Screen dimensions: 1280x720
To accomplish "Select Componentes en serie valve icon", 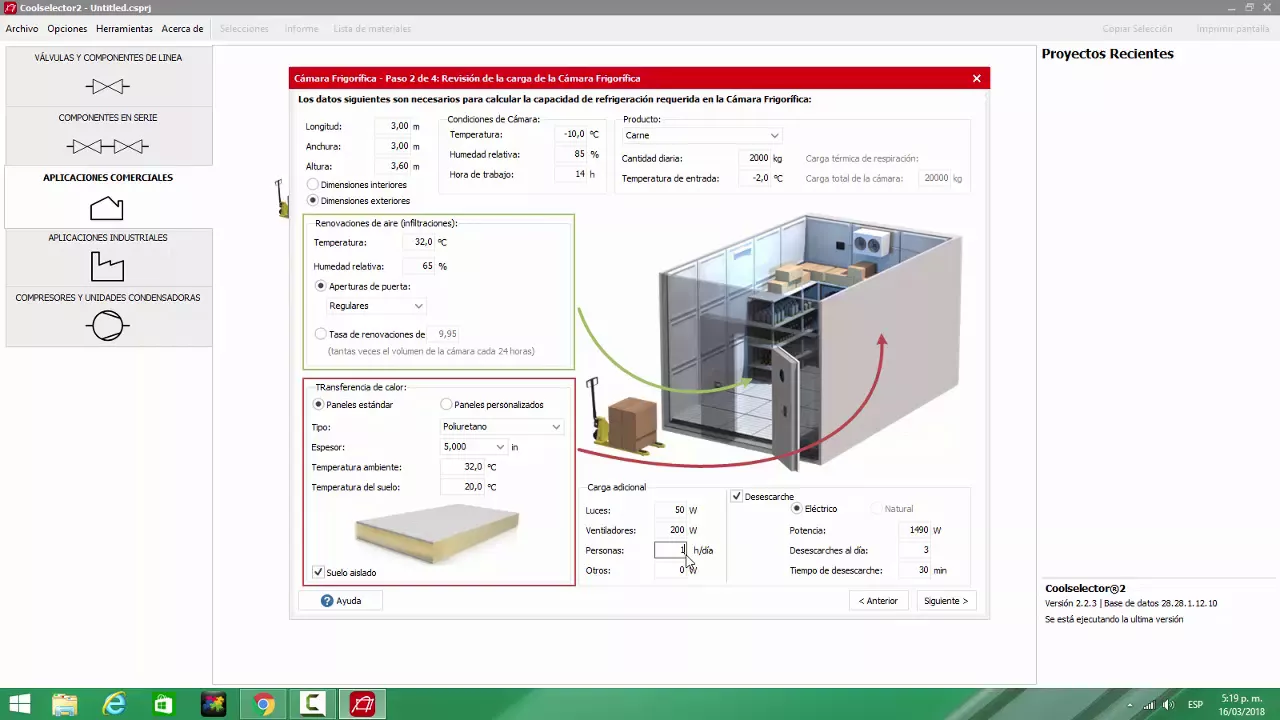I will 107,147.
